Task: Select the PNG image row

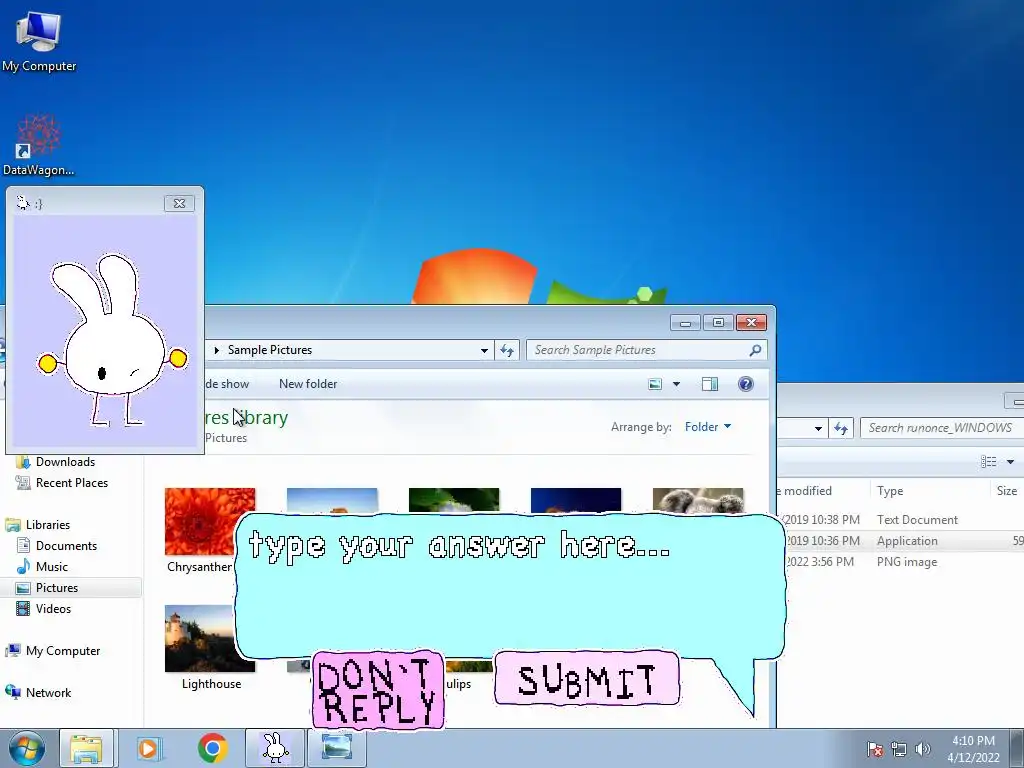Action: (x=901, y=562)
